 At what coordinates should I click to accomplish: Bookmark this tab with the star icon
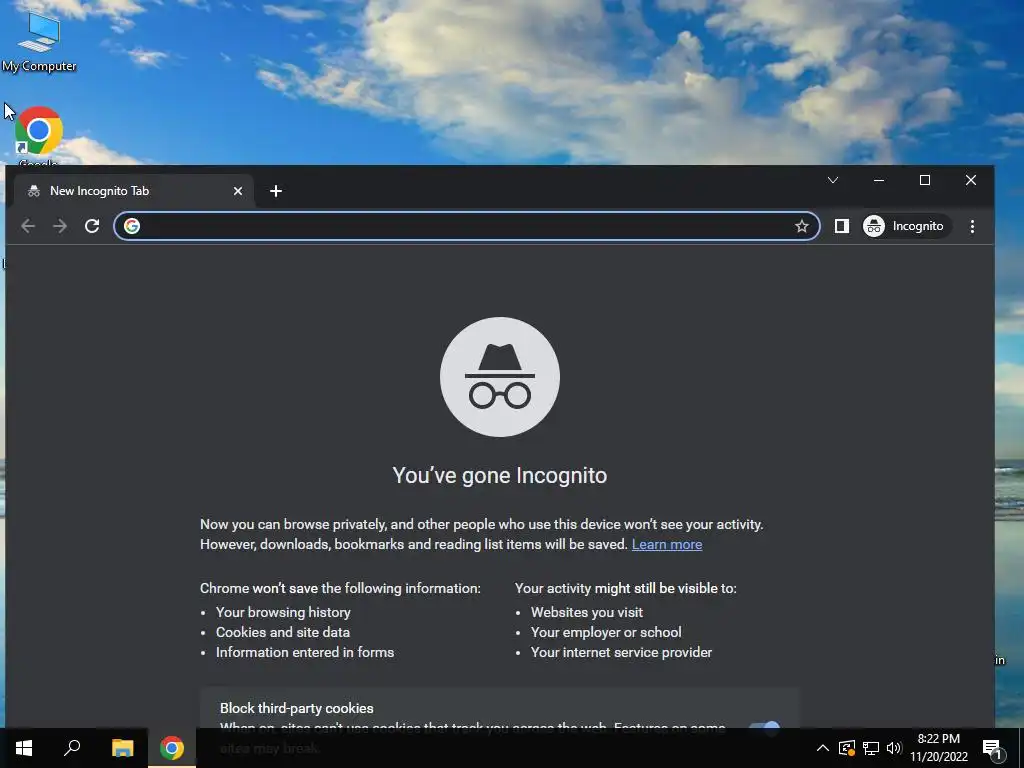(801, 226)
